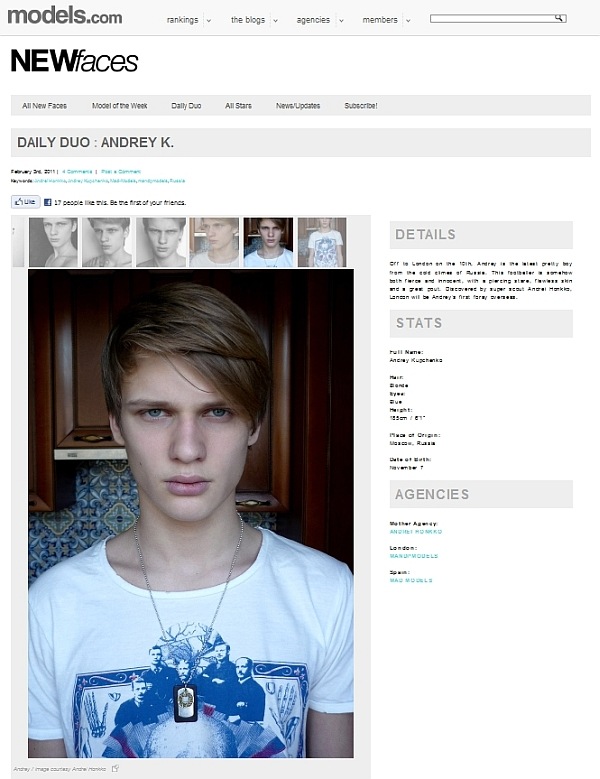Screen dimensions: 600x779
Task: Click the search magnifier icon
Action: point(559,18)
